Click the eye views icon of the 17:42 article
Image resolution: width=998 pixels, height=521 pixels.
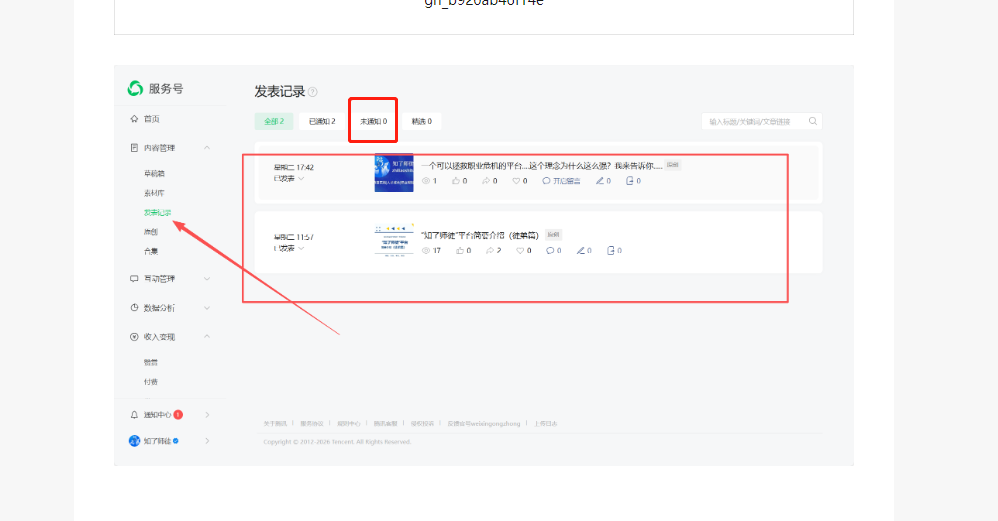(x=426, y=181)
